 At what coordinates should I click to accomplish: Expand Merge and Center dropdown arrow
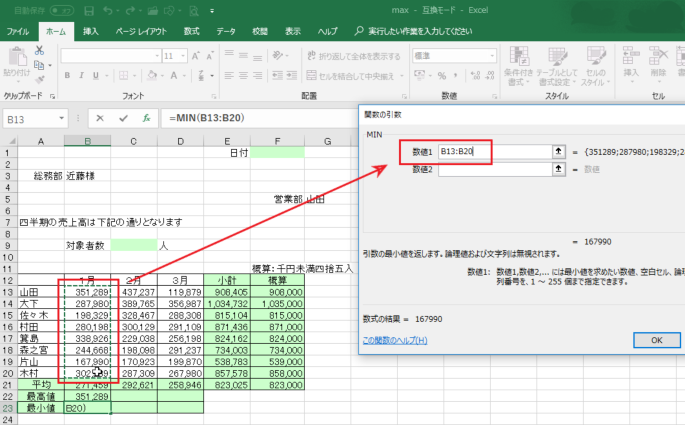pyautogui.click(x=402, y=76)
